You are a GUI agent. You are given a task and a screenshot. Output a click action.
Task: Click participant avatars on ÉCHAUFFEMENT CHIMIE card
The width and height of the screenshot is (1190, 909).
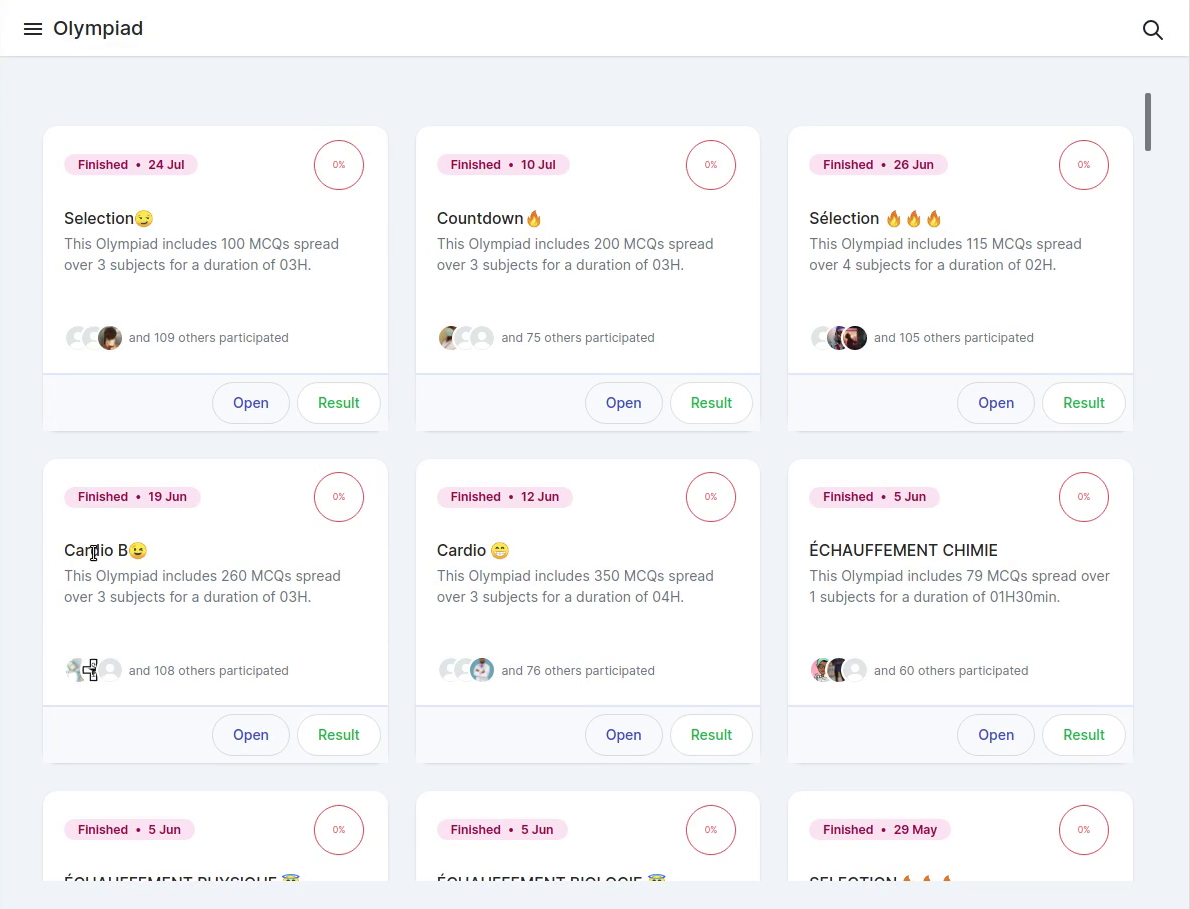pos(838,670)
